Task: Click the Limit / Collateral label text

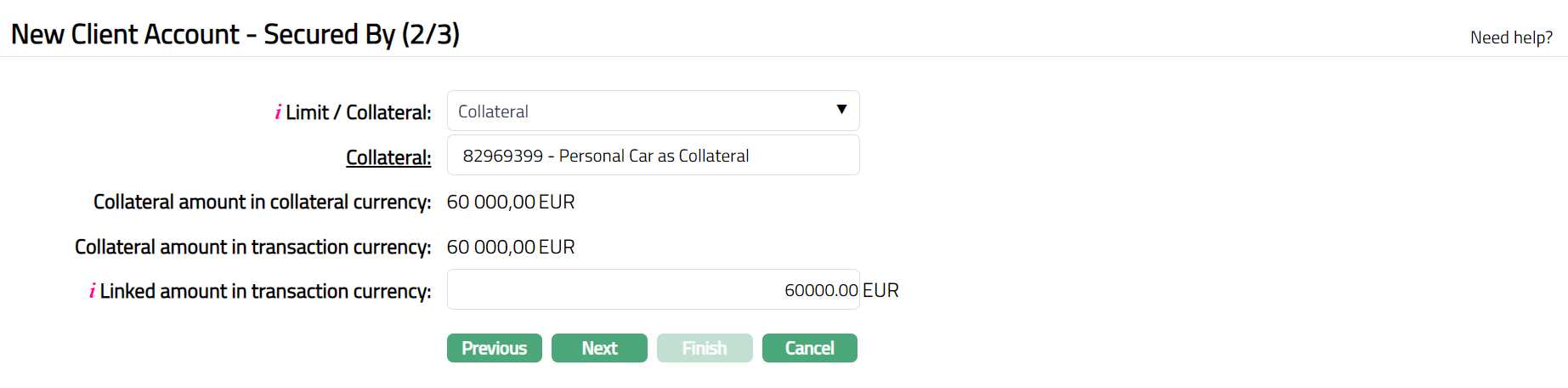Action: tap(358, 112)
